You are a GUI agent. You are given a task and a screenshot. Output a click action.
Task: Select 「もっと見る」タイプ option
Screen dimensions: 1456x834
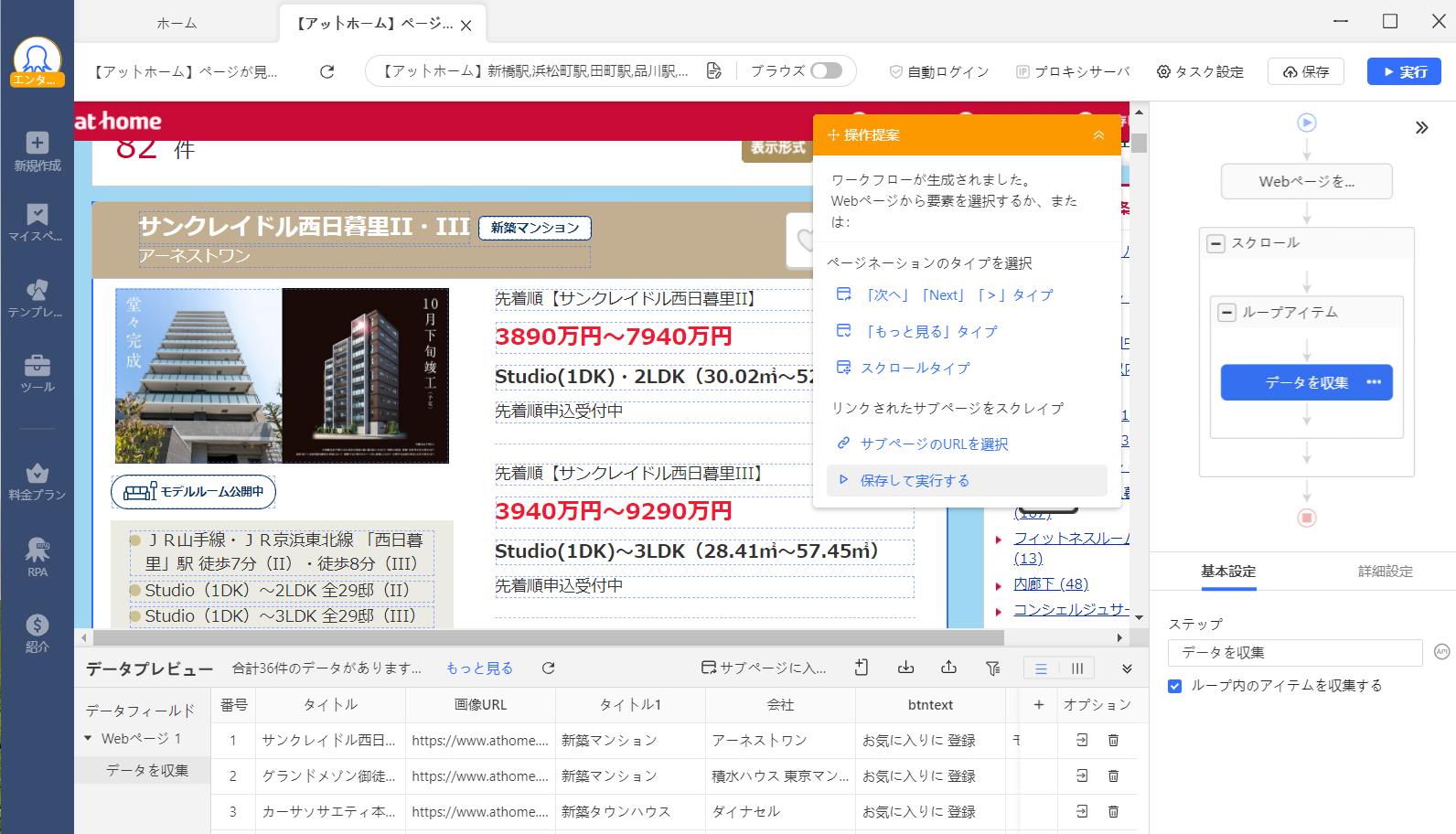(x=917, y=332)
